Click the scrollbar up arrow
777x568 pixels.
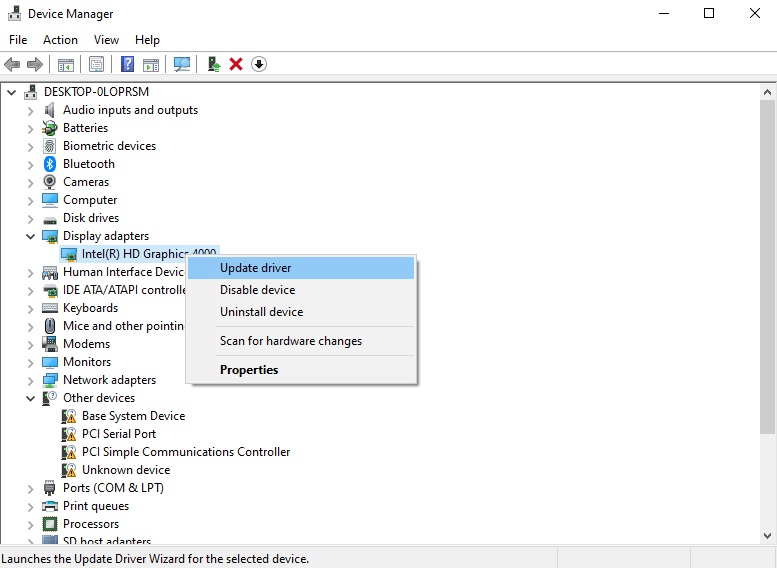767,92
